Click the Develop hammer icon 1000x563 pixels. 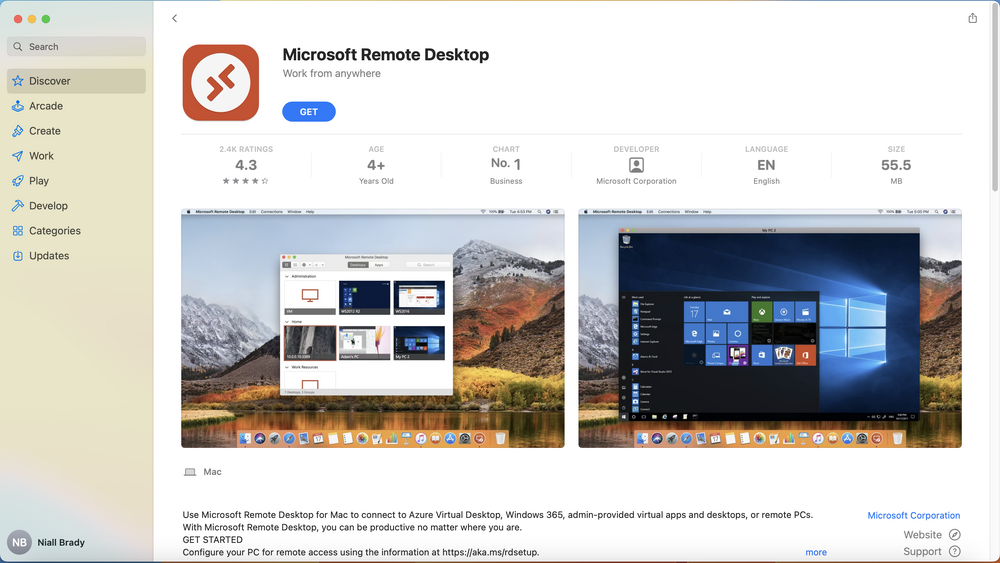[x=18, y=205]
